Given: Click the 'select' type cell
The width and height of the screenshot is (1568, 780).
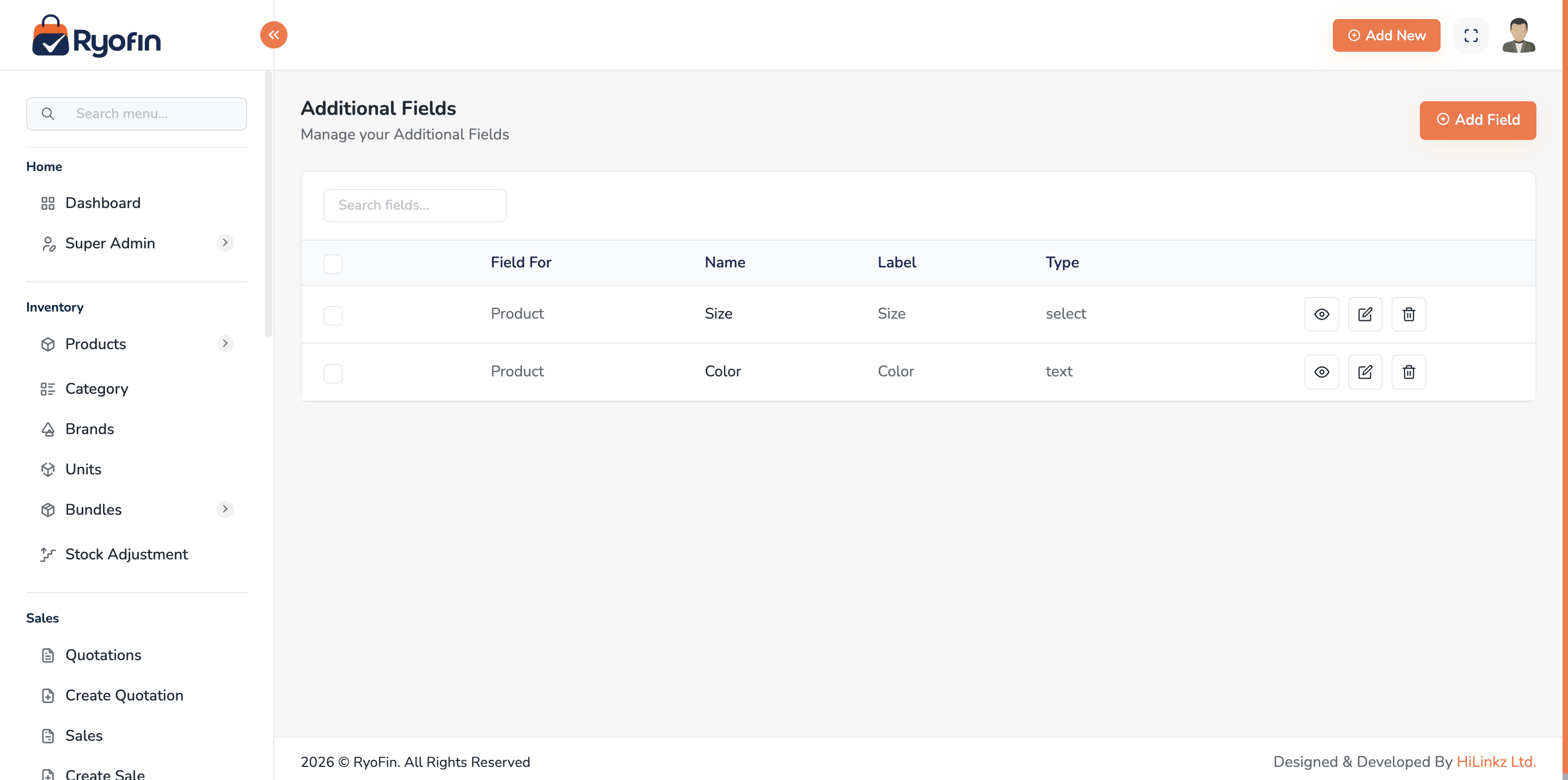Looking at the screenshot, I should pos(1065,314).
